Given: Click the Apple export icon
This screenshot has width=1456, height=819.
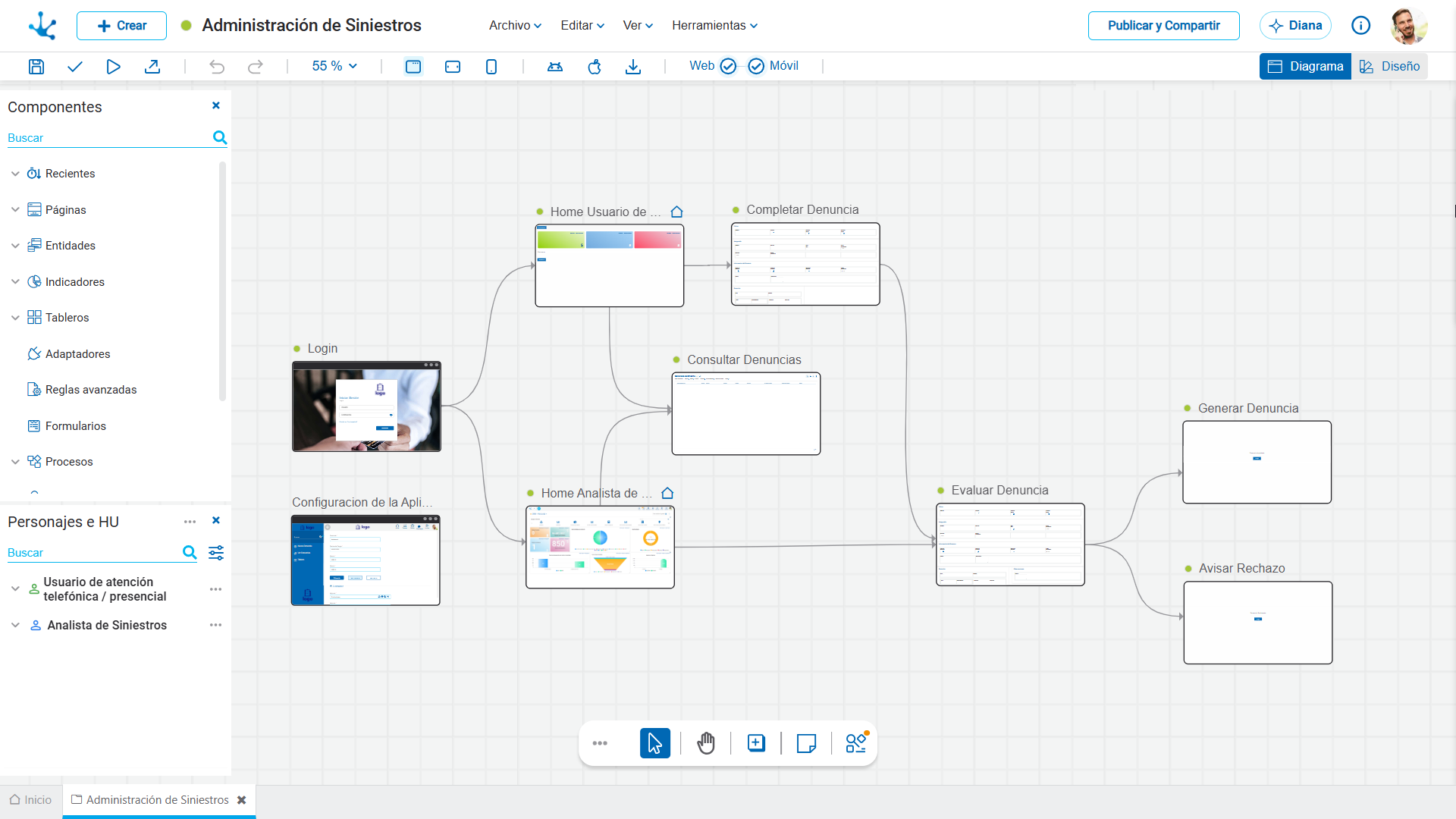Looking at the screenshot, I should tap(595, 67).
